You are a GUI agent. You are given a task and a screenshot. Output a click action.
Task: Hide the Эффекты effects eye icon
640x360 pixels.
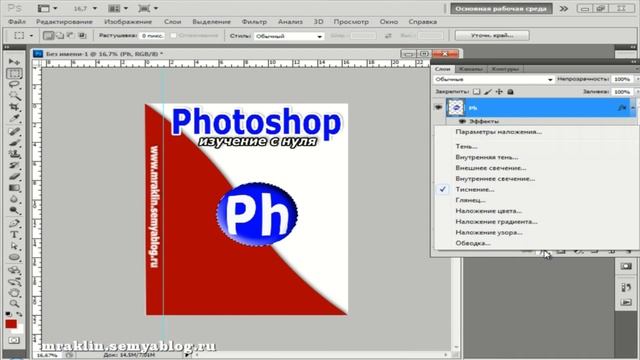pos(462,122)
